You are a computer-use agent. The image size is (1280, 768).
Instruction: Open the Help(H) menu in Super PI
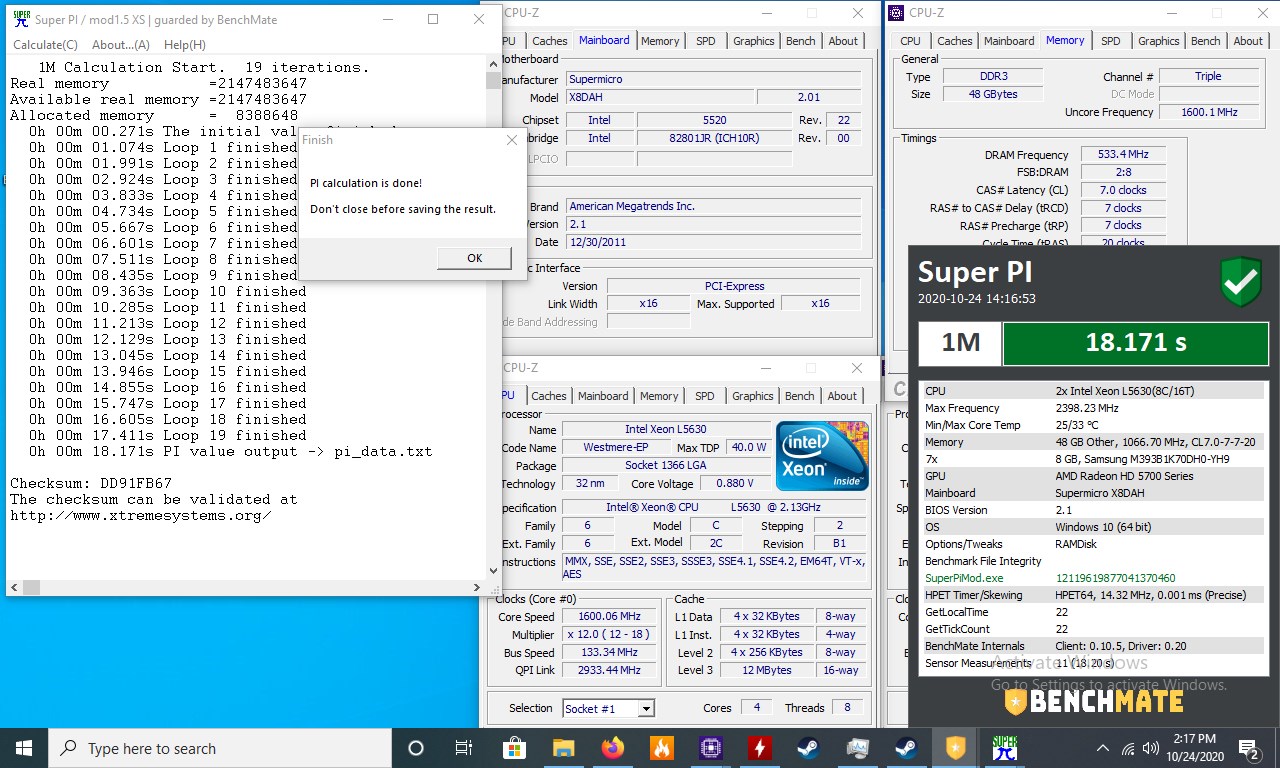point(185,45)
